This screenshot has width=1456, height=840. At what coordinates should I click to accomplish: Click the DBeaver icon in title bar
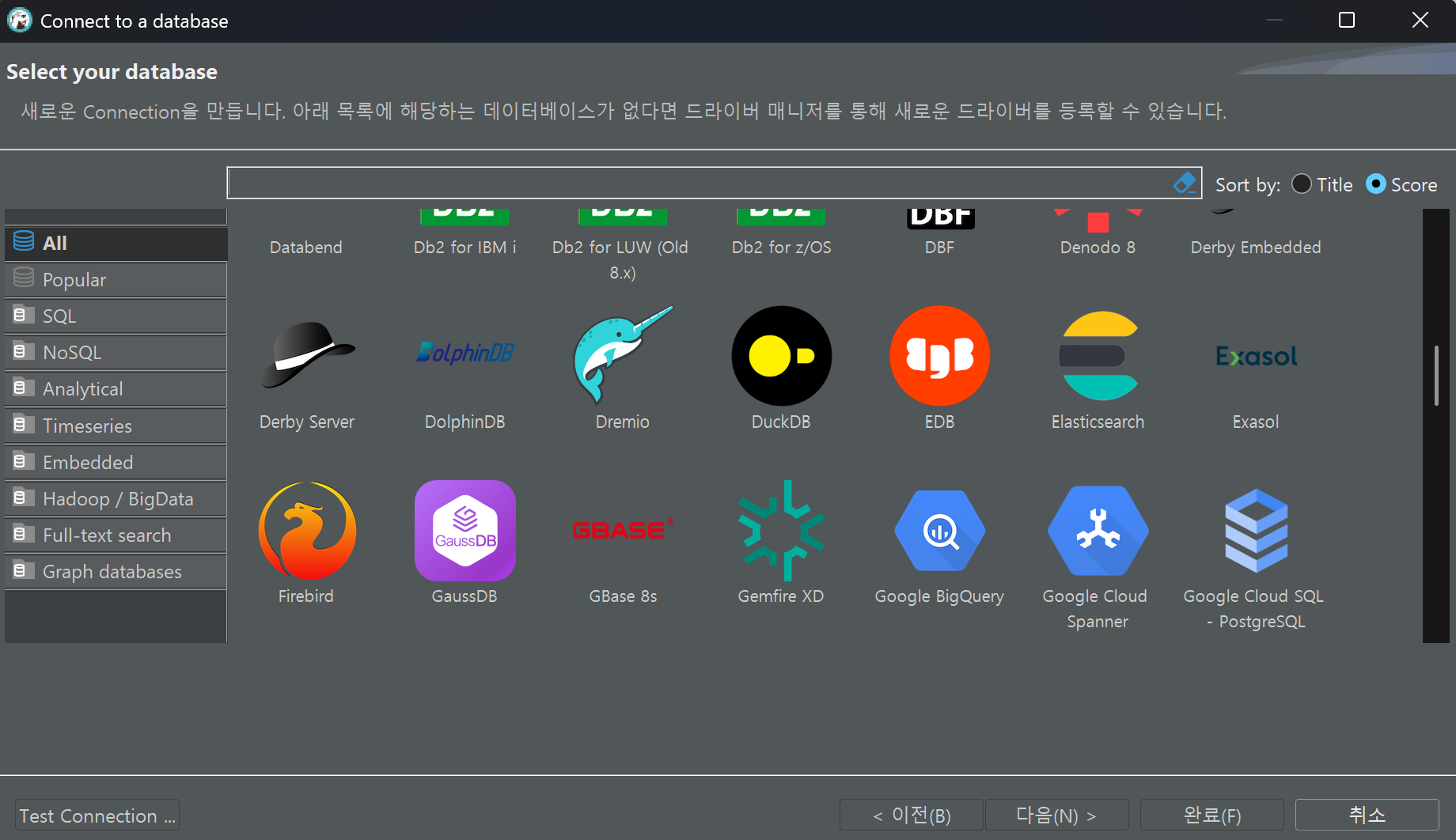(19, 21)
